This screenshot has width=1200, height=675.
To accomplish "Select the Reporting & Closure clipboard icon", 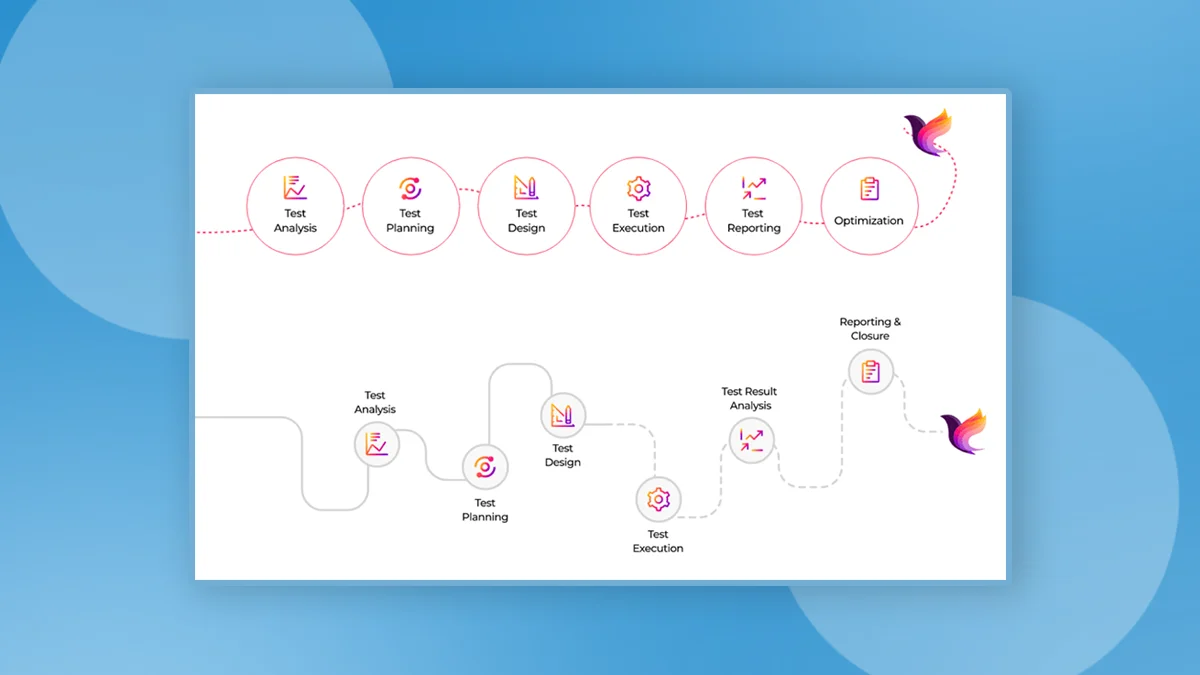I will click(871, 372).
